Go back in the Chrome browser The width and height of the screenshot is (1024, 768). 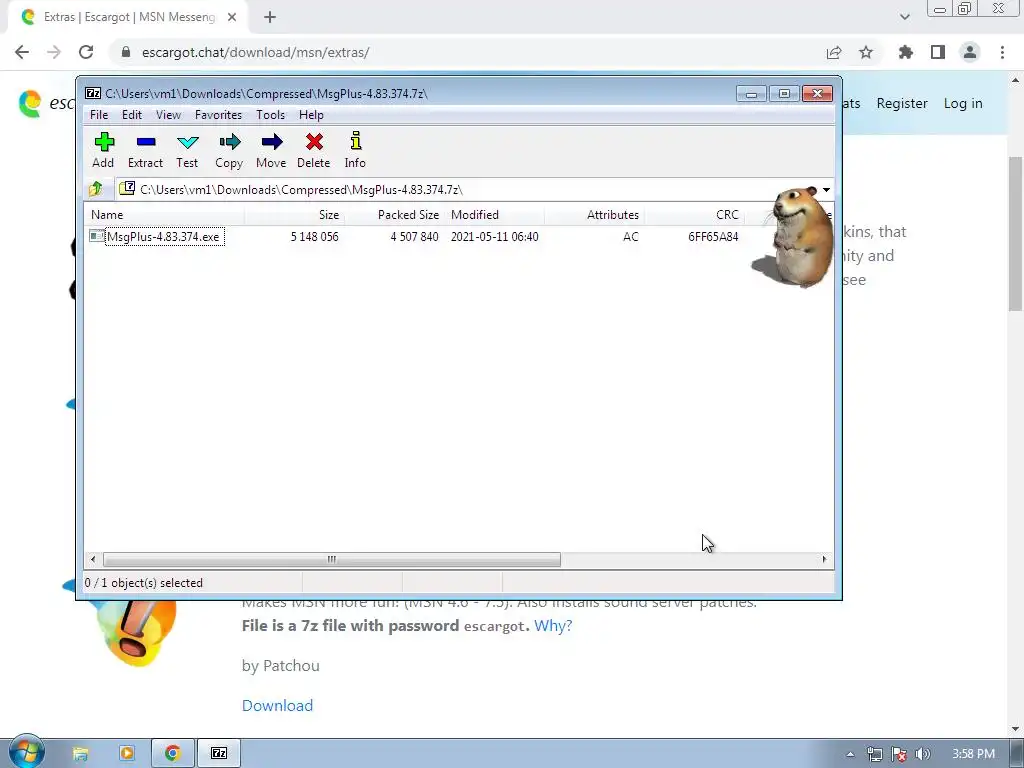point(22,52)
